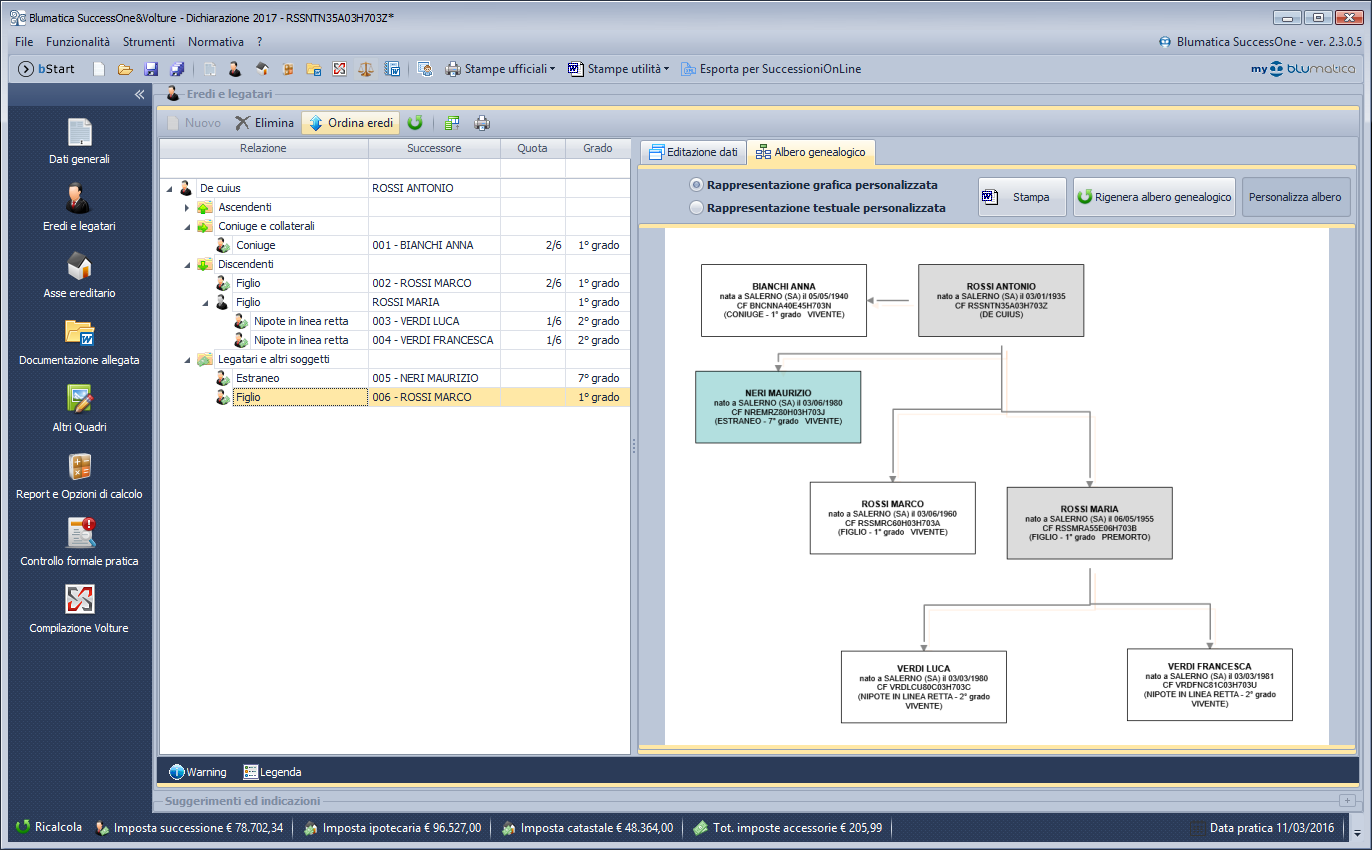Open Controllo formale pratica in sidebar
This screenshot has width=1372, height=850.
point(79,543)
